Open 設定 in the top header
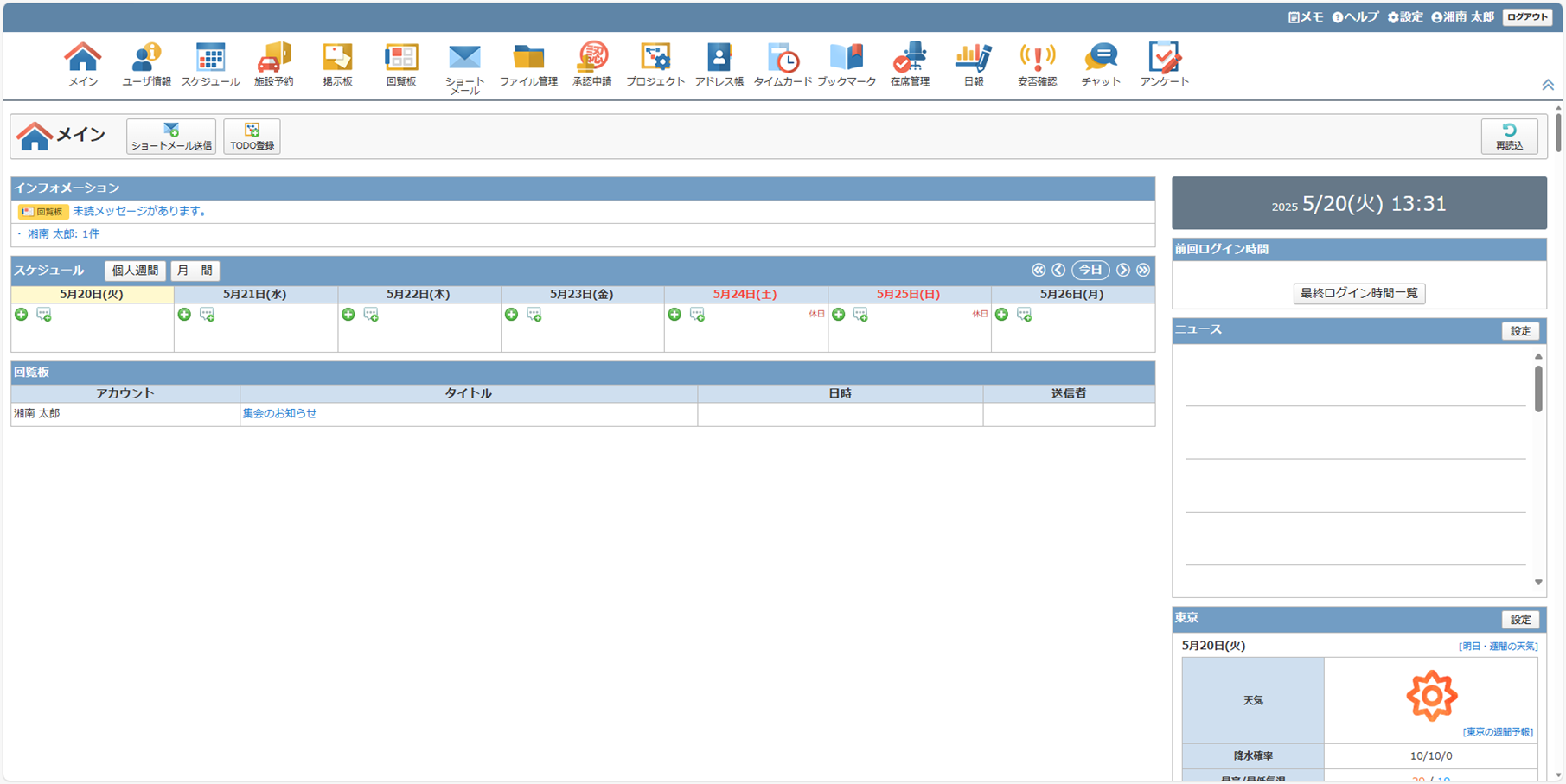The height and width of the screenshot is (784, 1566). click(x=1405, y=17)
